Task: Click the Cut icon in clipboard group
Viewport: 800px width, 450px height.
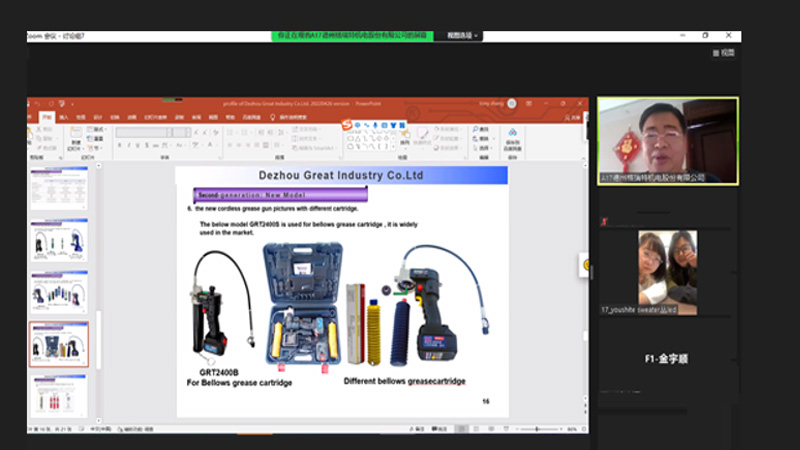Action: (39, 130)
